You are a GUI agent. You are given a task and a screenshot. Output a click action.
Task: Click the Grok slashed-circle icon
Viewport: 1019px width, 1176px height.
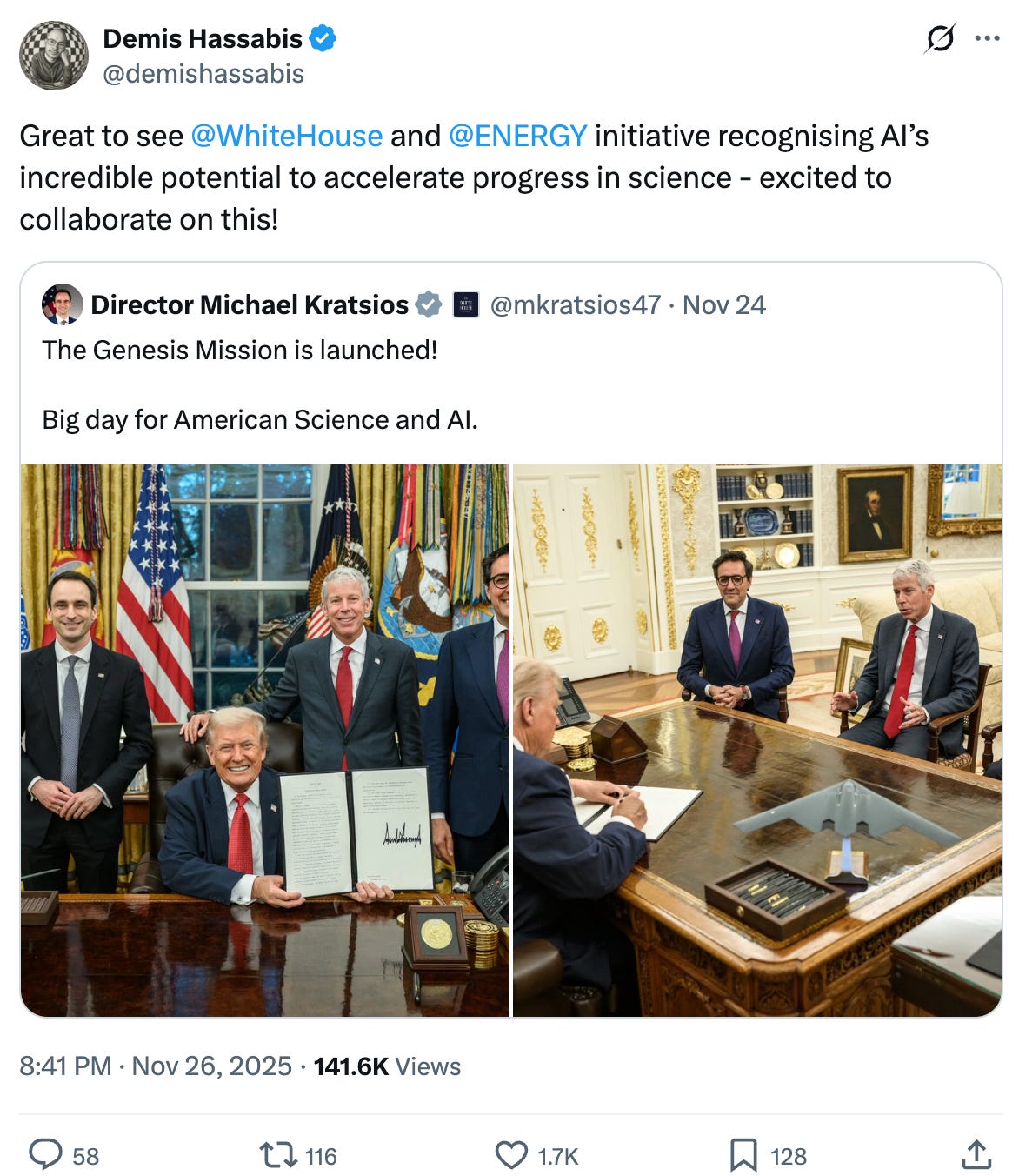coord(940,38)
